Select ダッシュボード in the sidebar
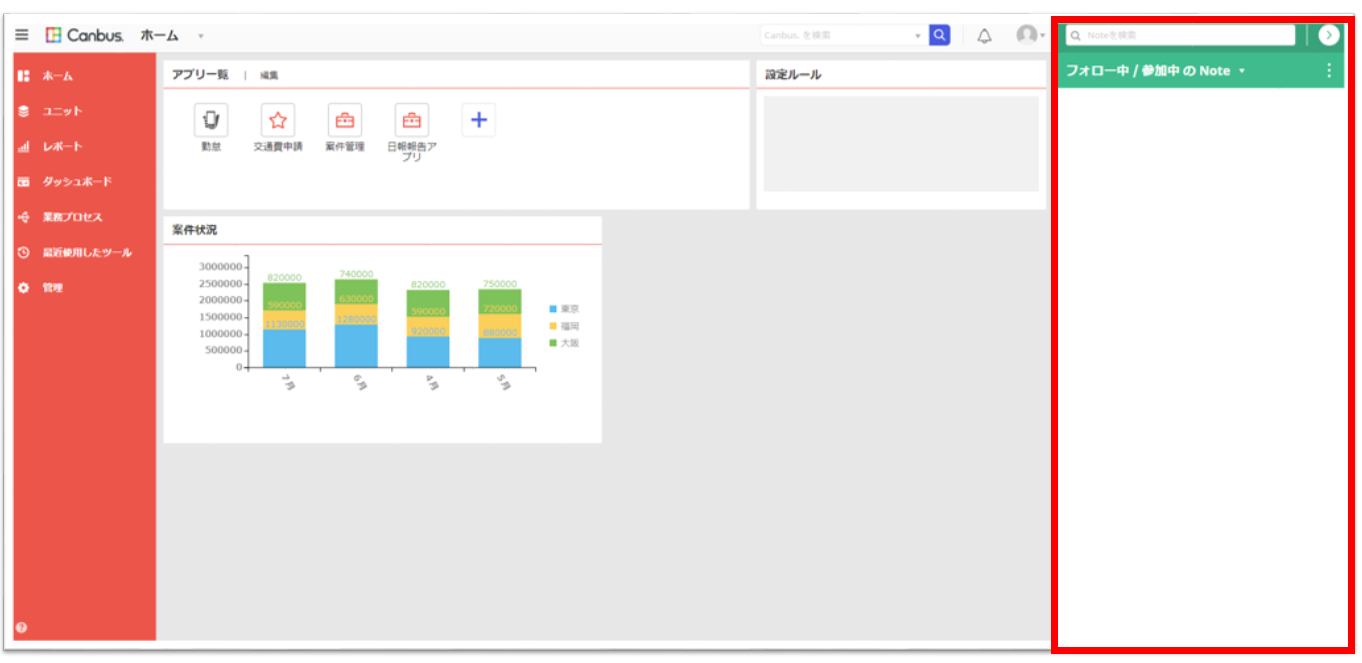This screenshot has height=663, width=1362. tap(76, 182)
